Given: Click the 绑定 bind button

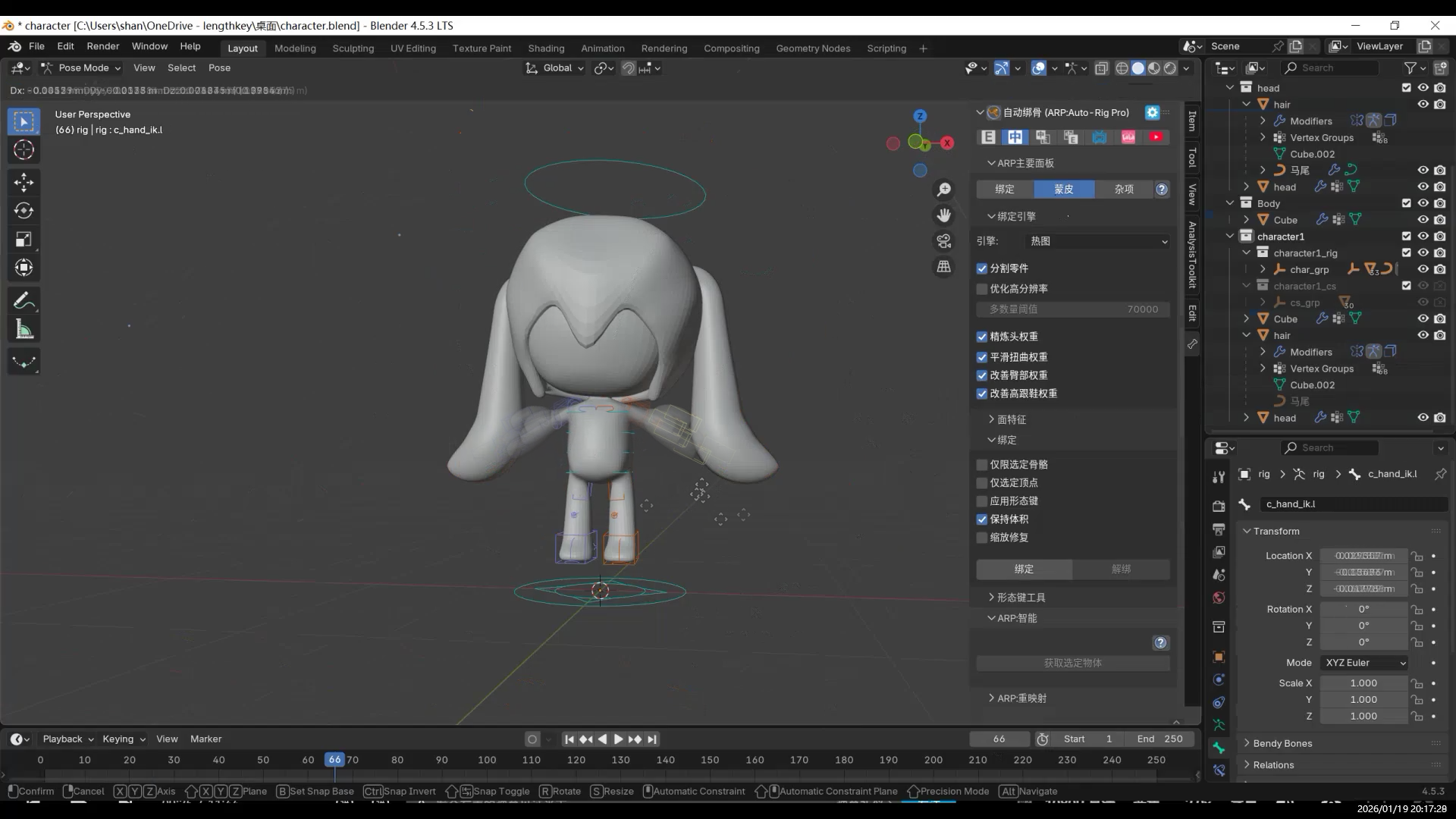Looking at the screenshot, I should [x=1024, y=569].
